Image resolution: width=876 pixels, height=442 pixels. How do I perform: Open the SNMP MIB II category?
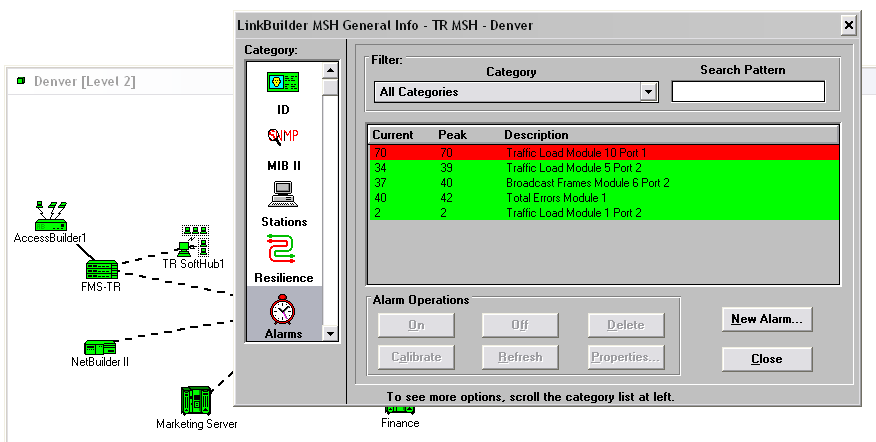(283, 136)
